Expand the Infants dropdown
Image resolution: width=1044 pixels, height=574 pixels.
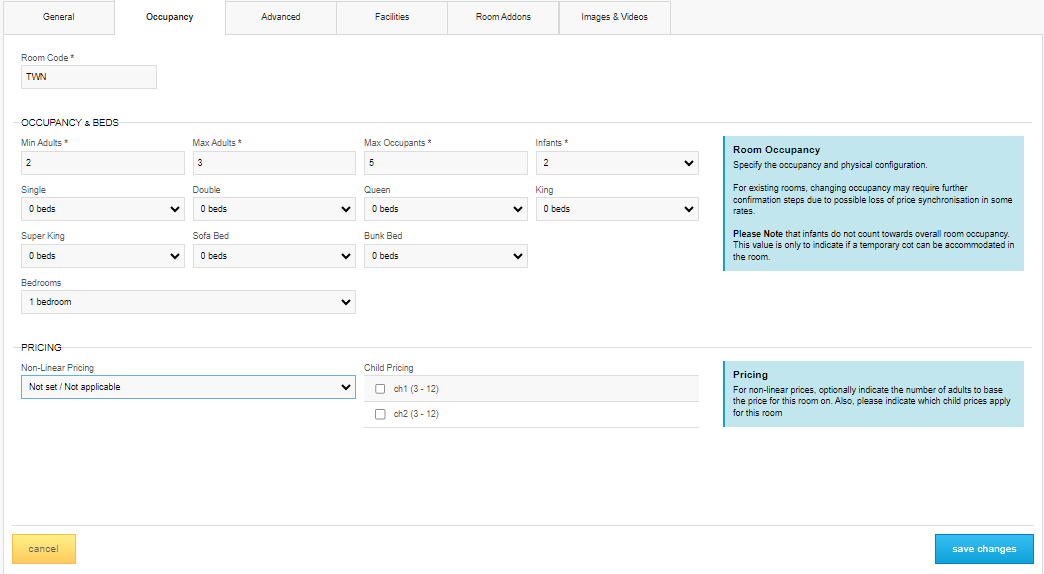coord(617,163)
